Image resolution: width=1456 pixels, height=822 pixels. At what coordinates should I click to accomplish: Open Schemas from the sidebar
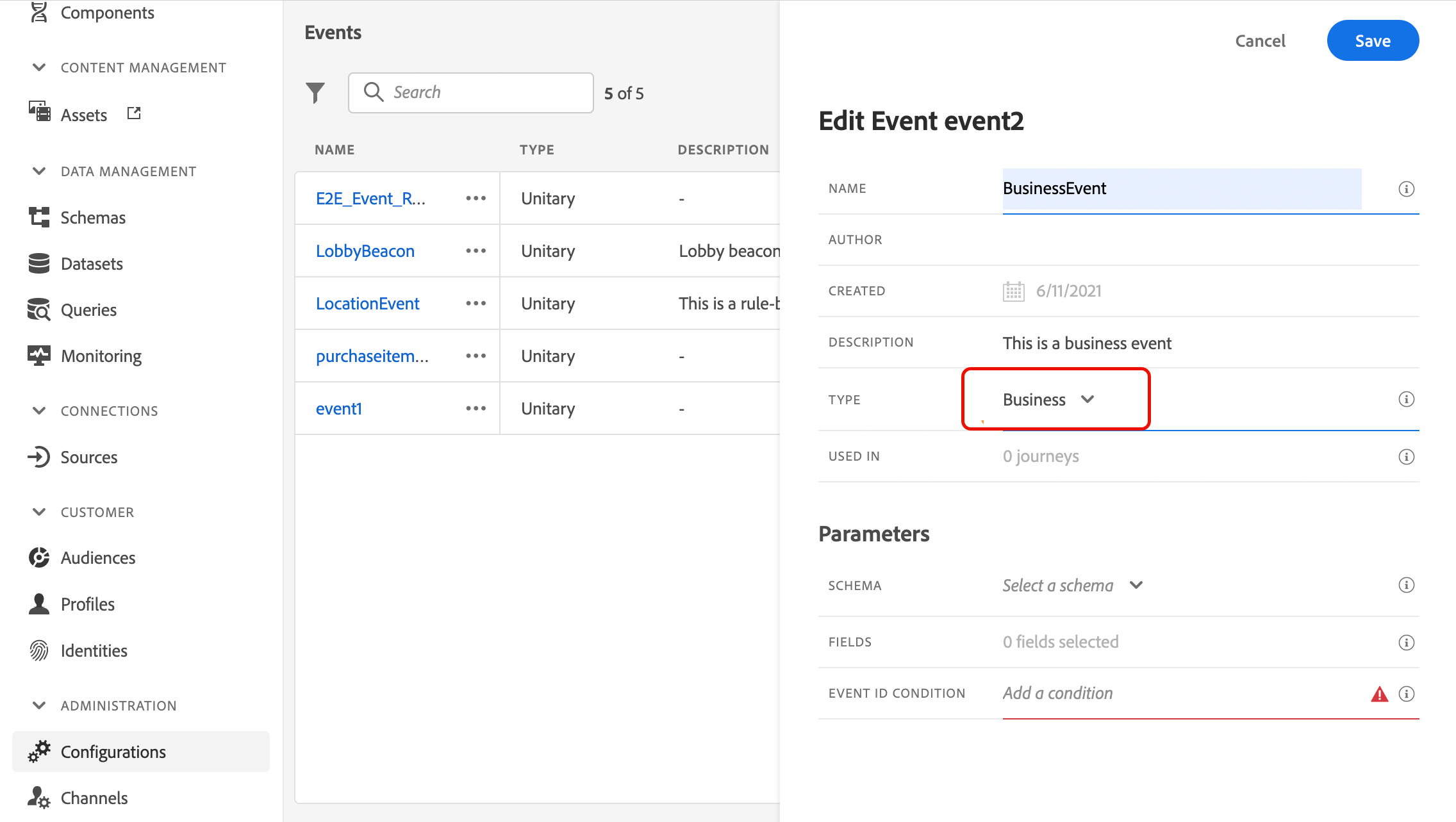tap(92, 218)
